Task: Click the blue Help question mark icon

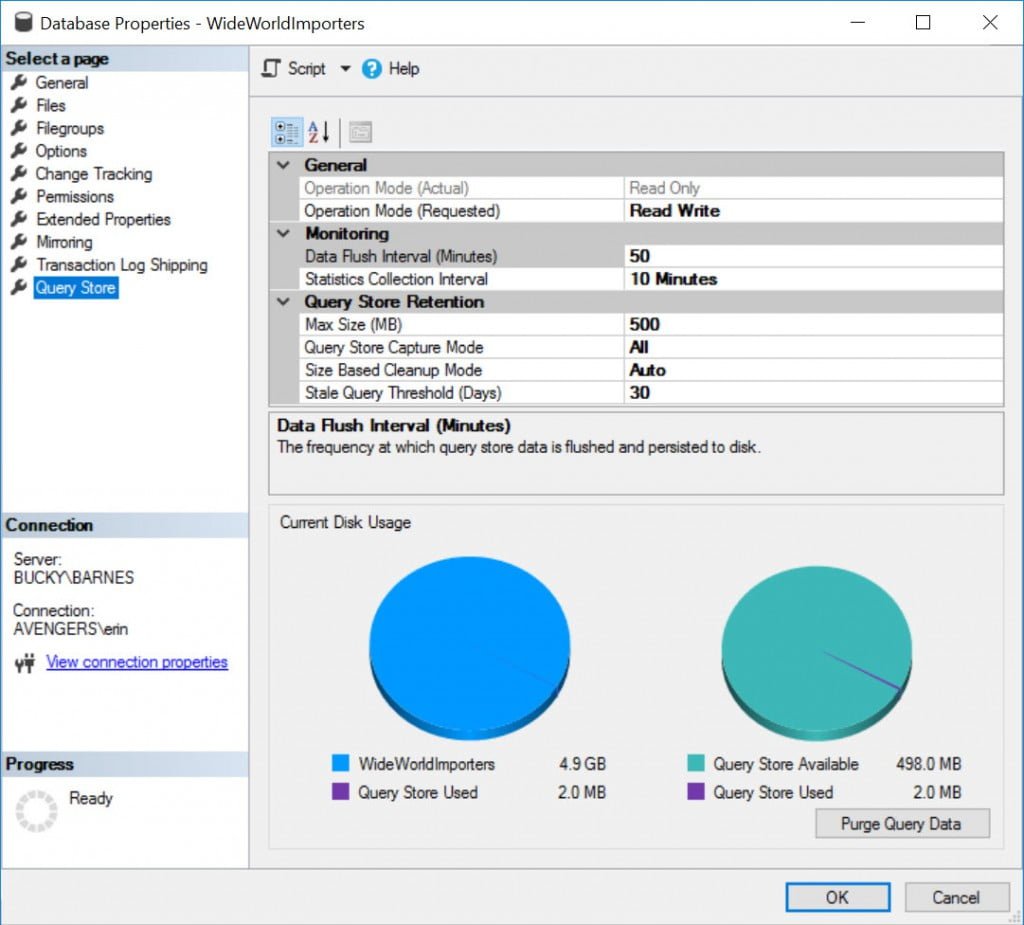Action: (x=372, y=69)
